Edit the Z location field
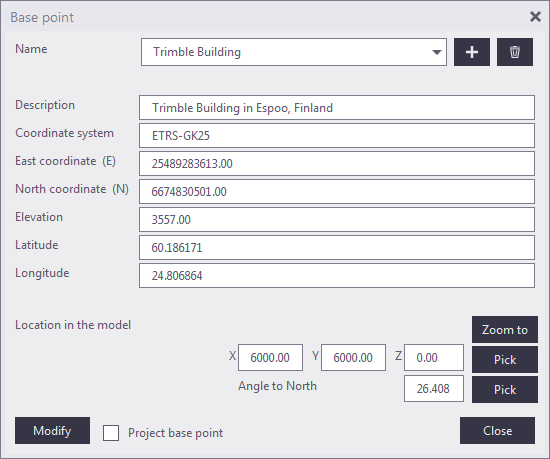 point(434,357)
